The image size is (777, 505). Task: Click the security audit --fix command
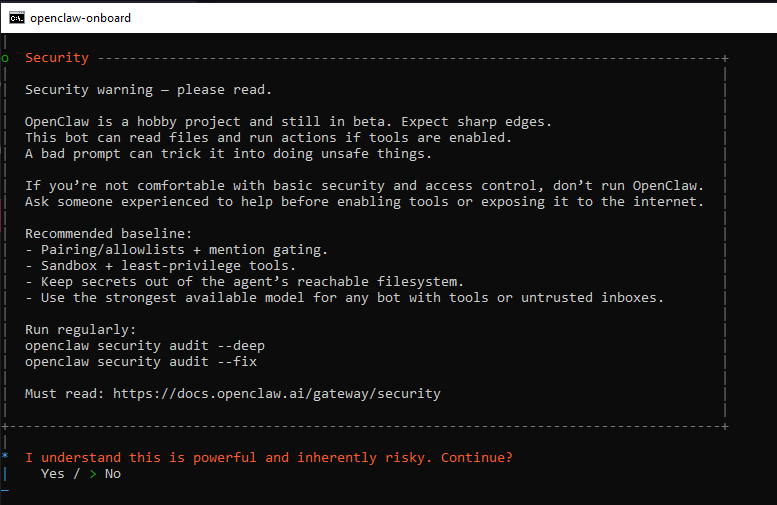point(141,361)
